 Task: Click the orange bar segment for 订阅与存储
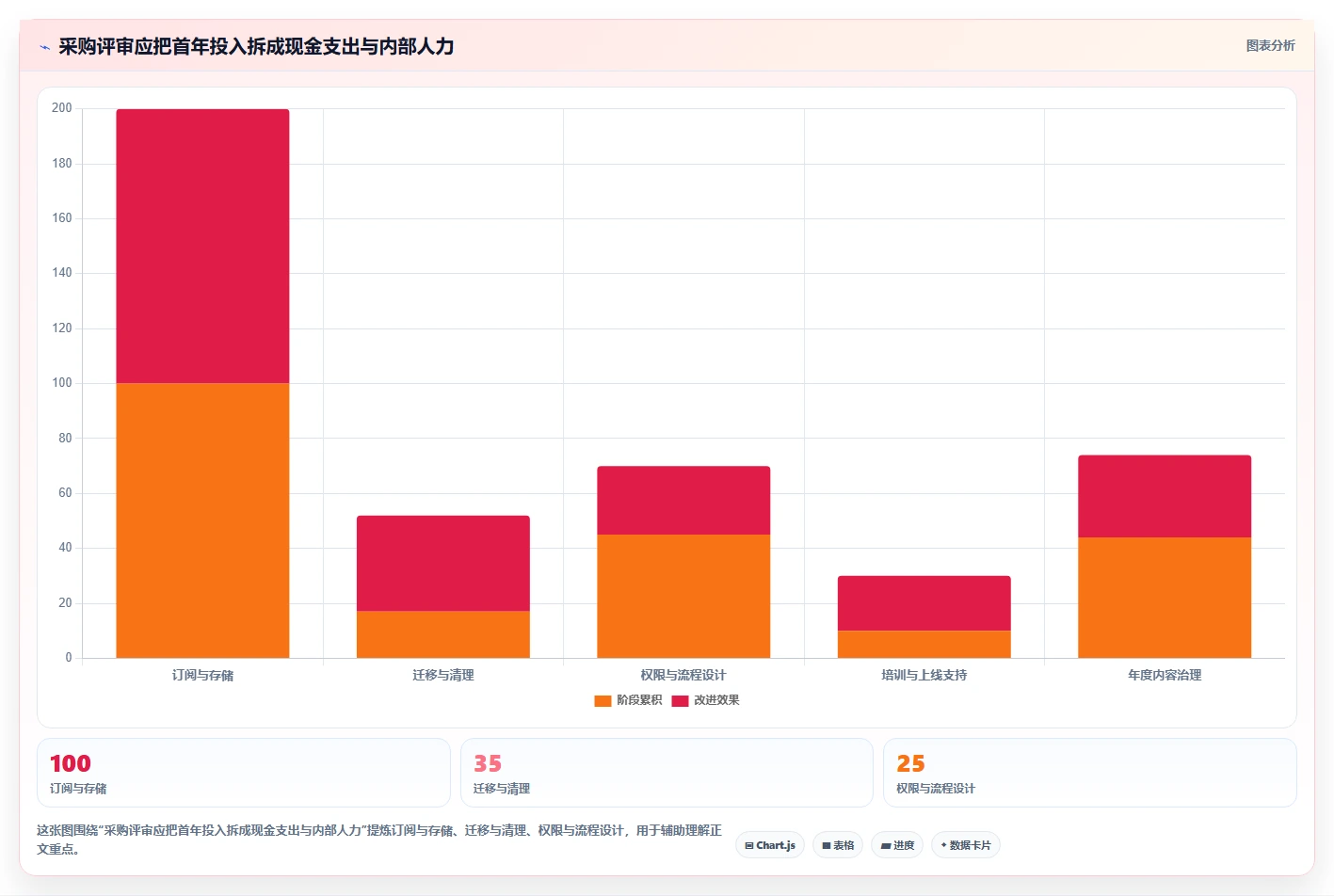tap(202, 520)
